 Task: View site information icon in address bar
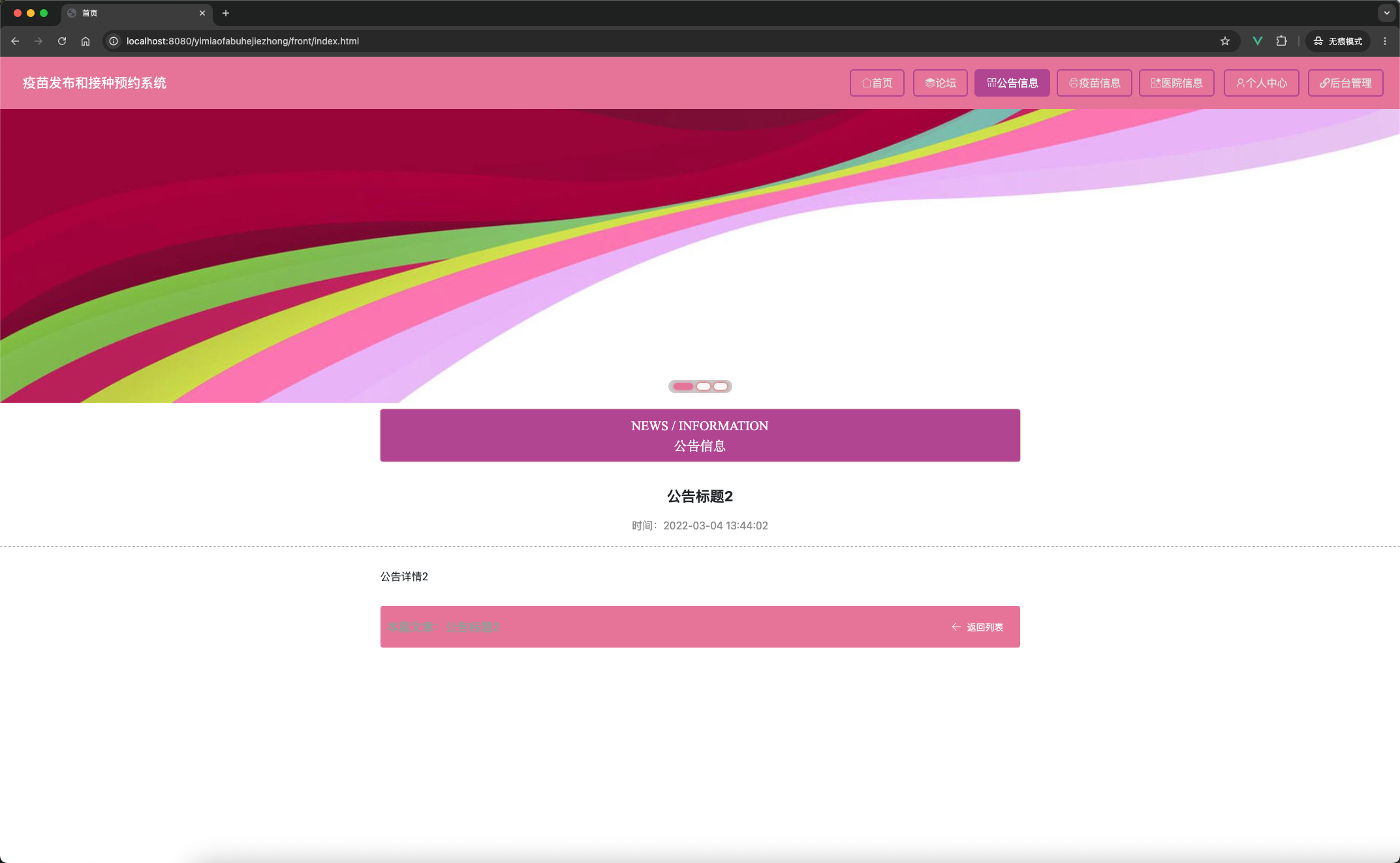click(114, 41)
